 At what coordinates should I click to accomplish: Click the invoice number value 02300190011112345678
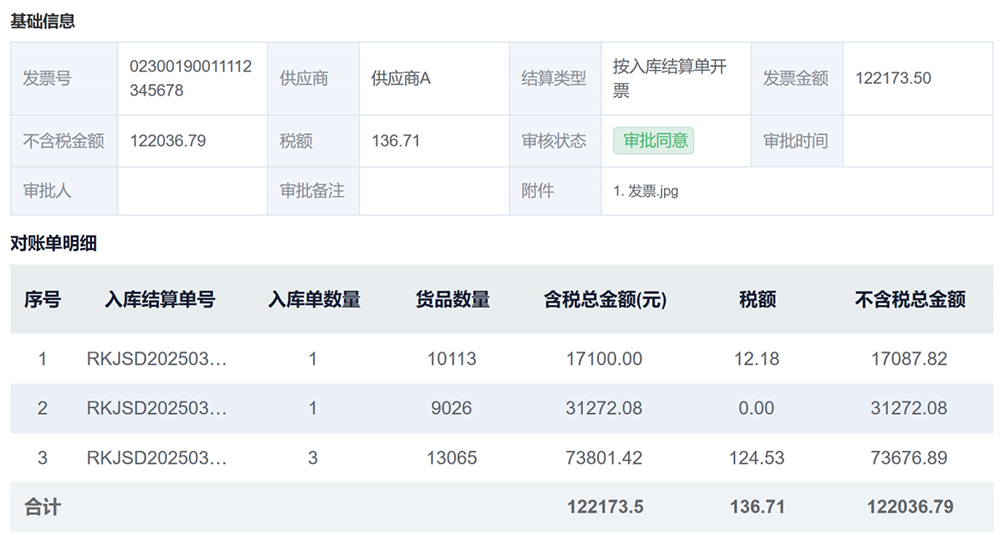coord(191,78)
